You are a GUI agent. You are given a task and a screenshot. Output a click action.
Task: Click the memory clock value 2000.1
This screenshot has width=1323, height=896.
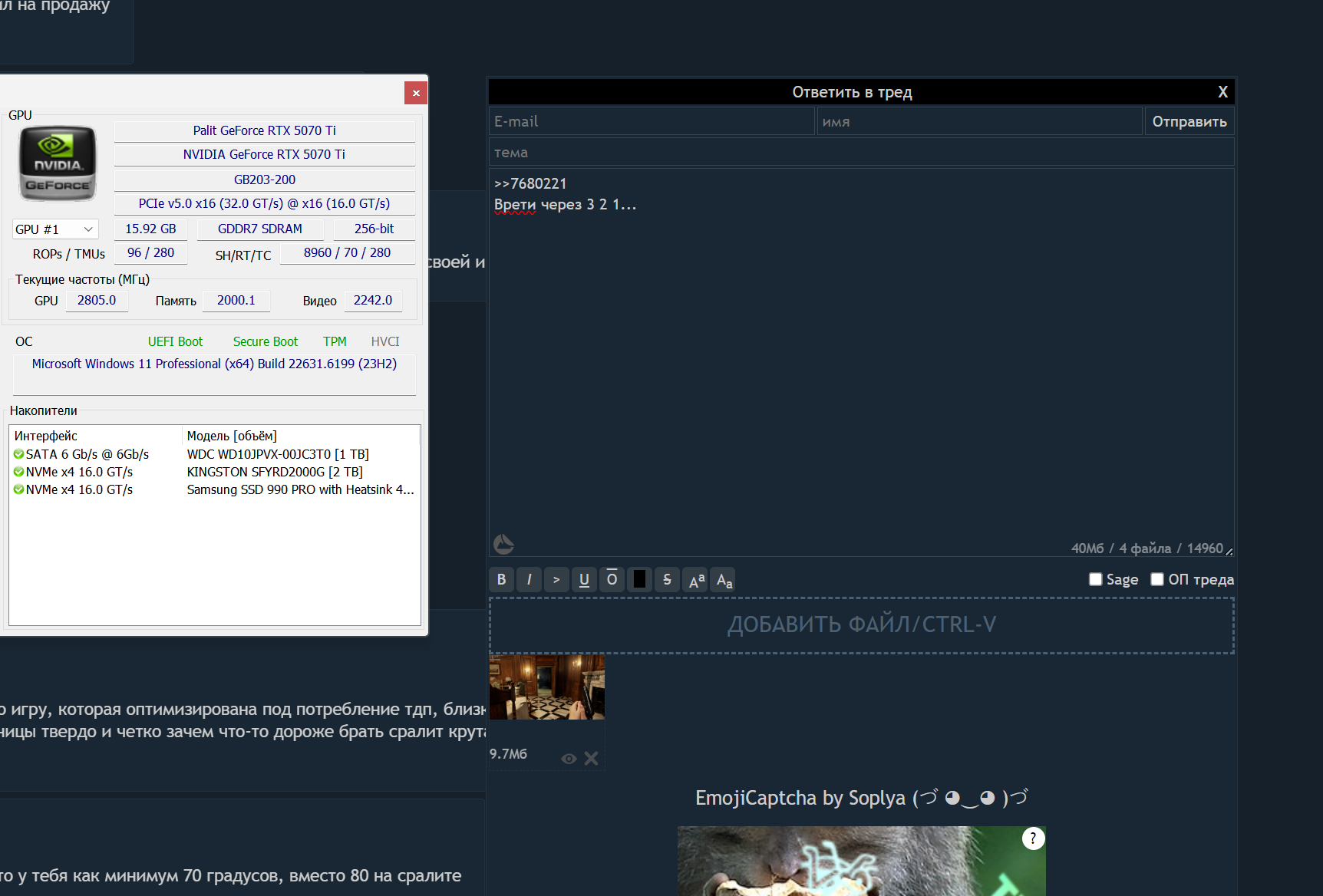(236, 300)
